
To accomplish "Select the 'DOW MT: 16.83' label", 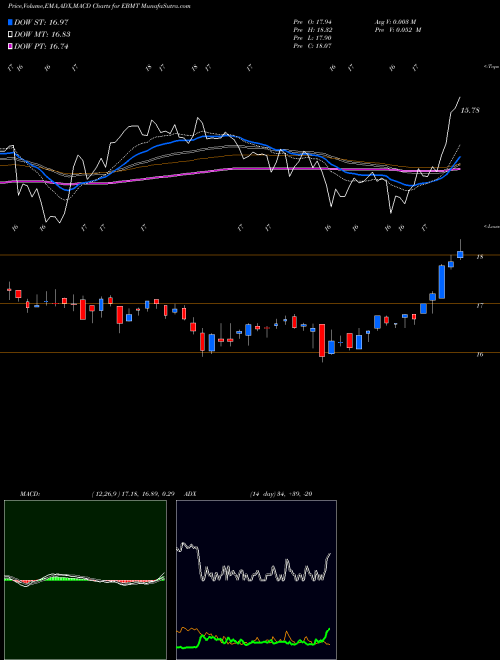I will coord(42,35).
